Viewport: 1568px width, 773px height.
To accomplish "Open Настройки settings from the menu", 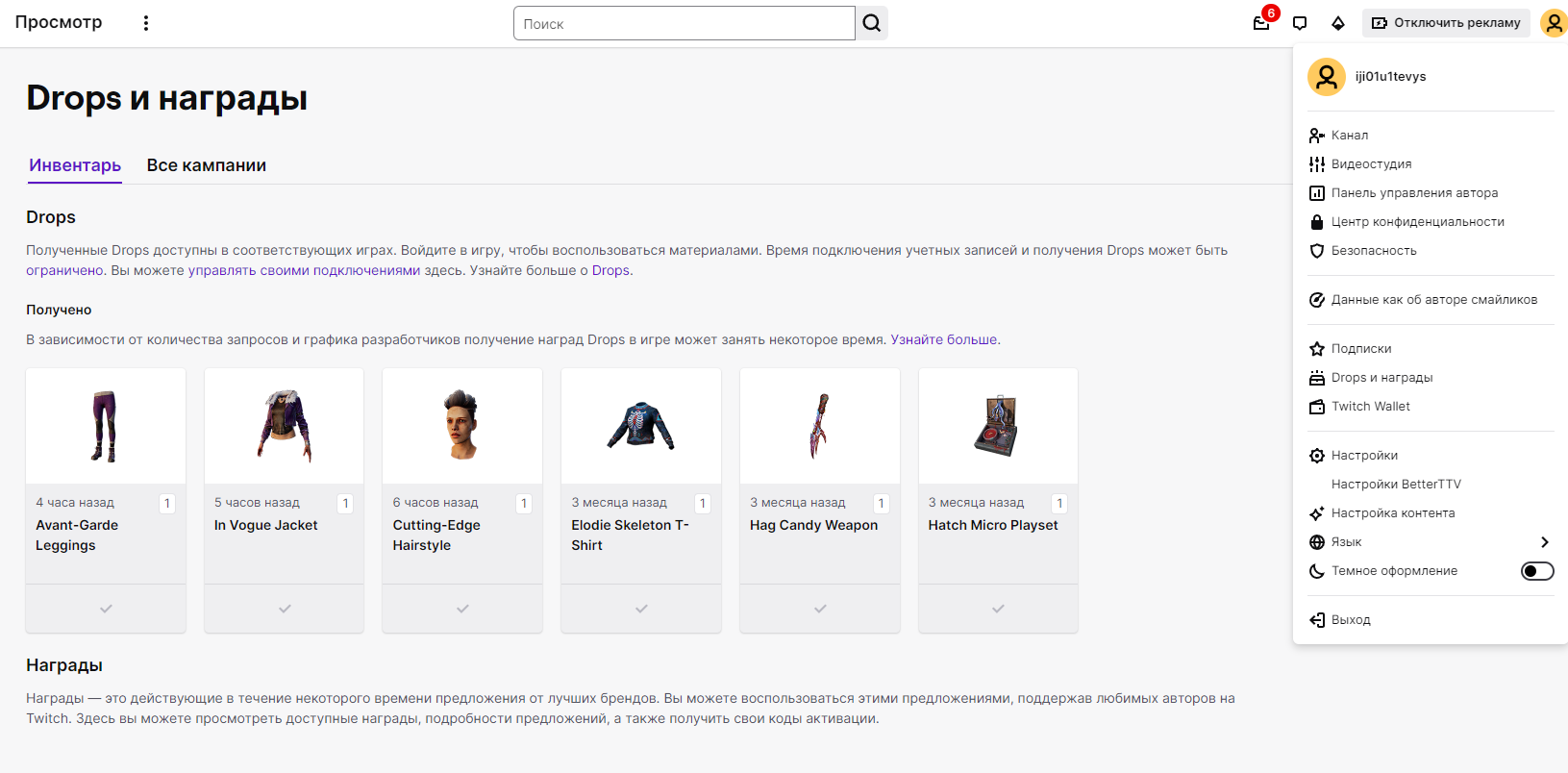I will pos(1364,456).
